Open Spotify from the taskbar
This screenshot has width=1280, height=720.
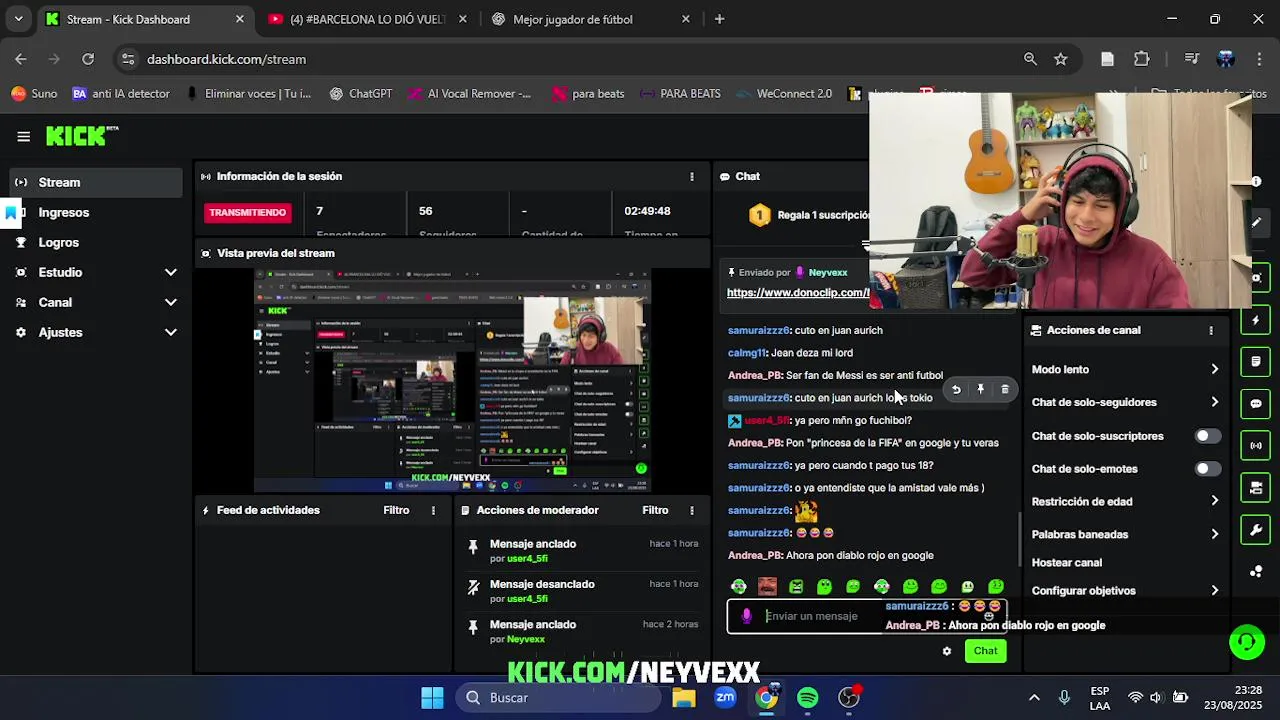808,698
